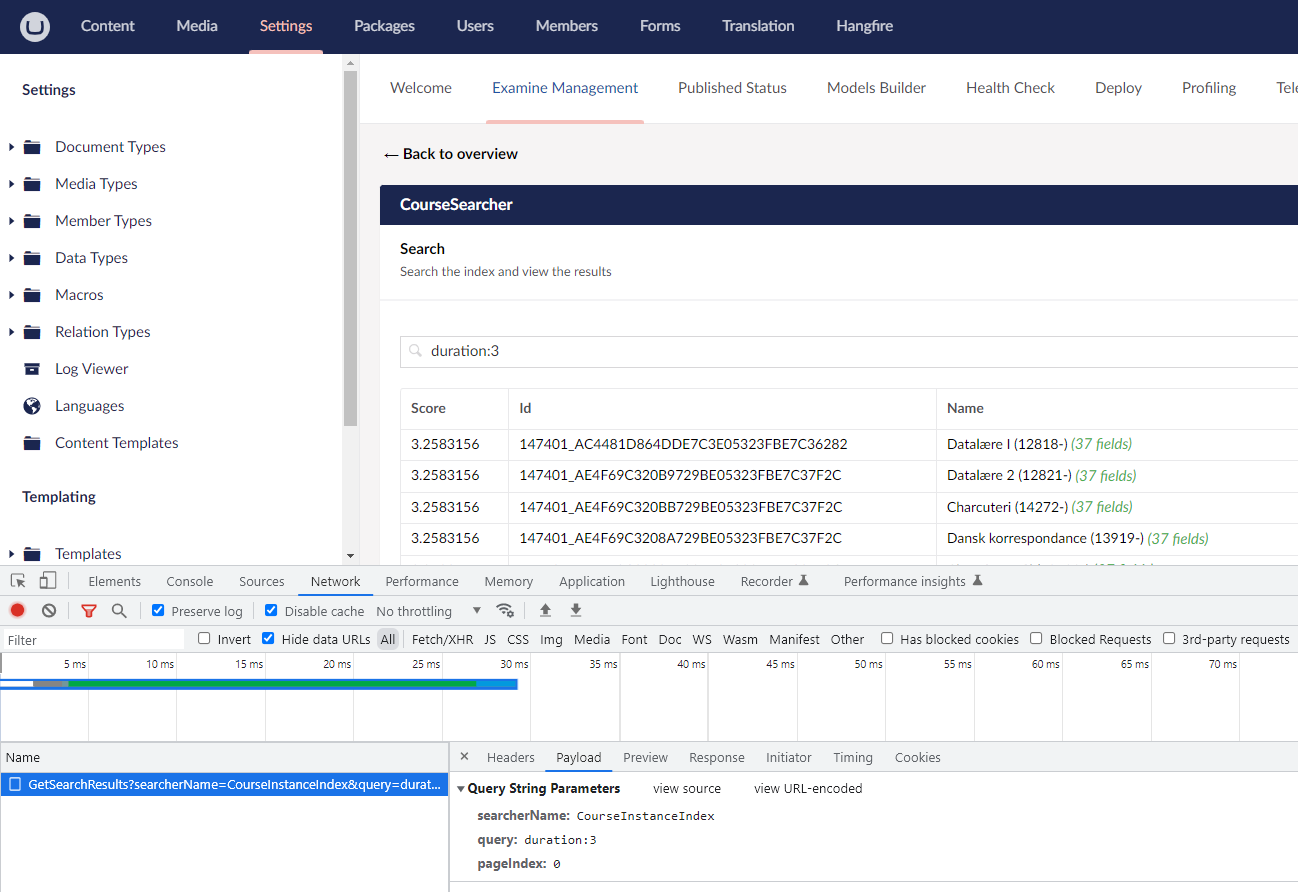Collapse the Query String Parameters section

[x=461, y=788]
